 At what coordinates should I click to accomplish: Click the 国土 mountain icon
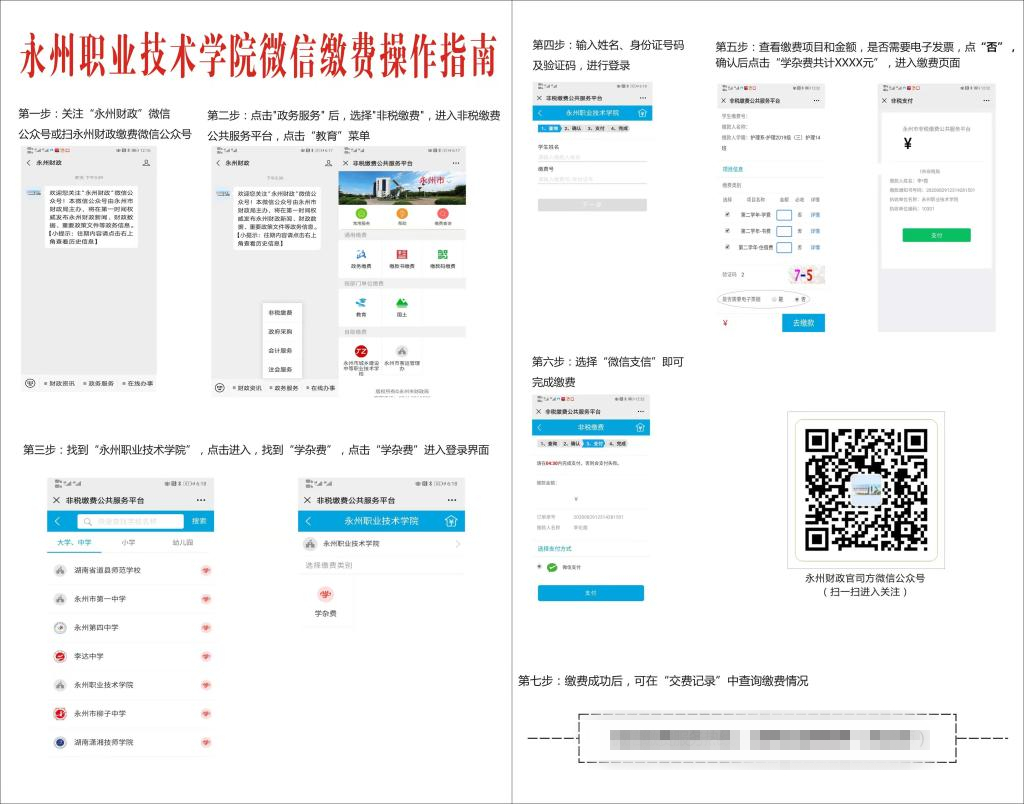(x=401, y=303)
